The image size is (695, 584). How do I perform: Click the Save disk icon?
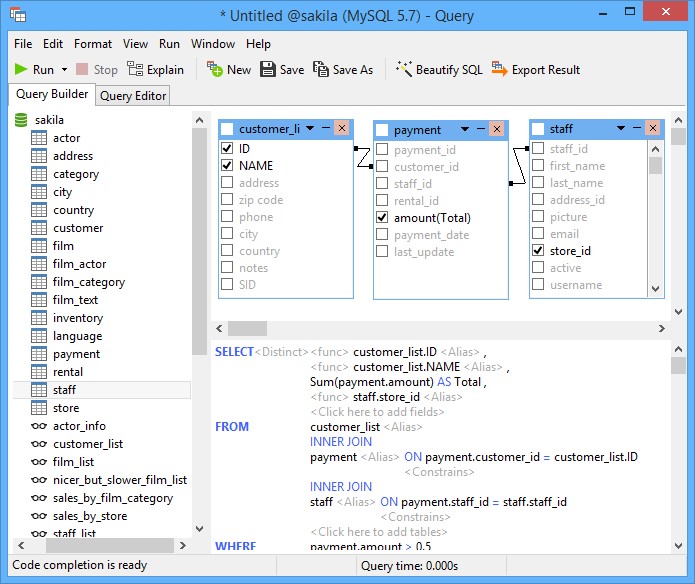click(268, 70)
